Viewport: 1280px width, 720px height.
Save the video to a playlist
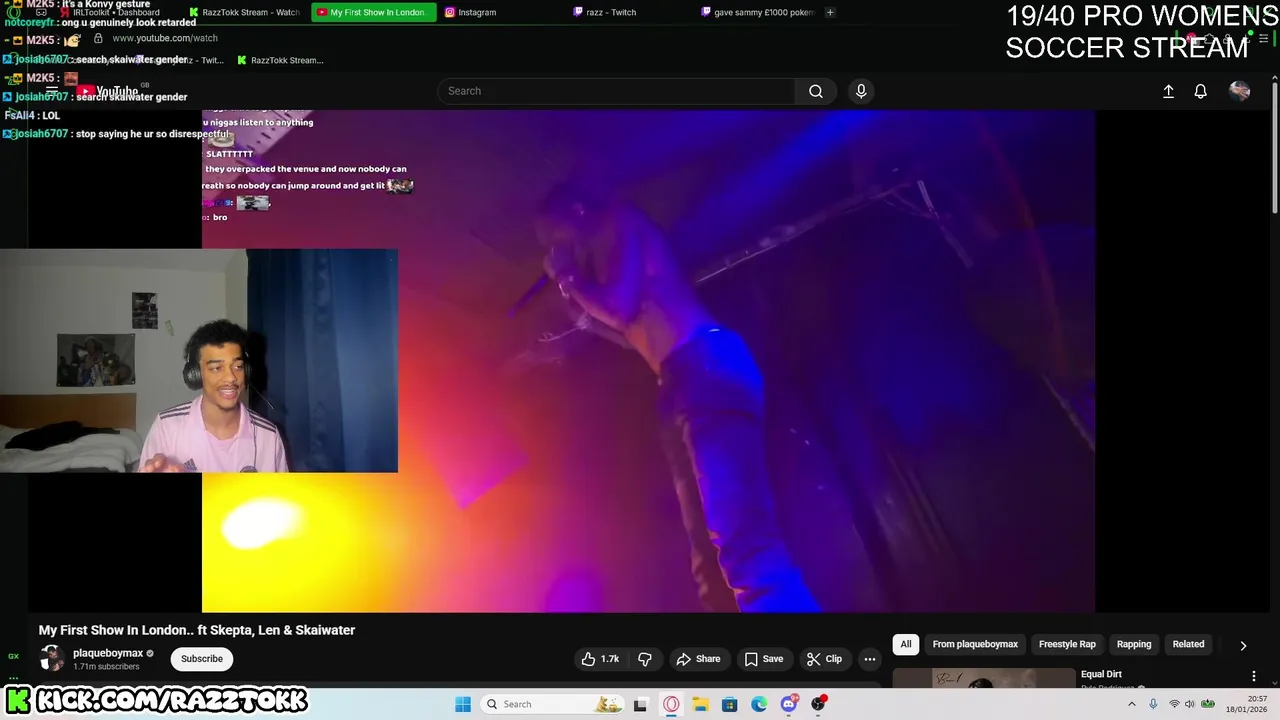coord(763,659)
